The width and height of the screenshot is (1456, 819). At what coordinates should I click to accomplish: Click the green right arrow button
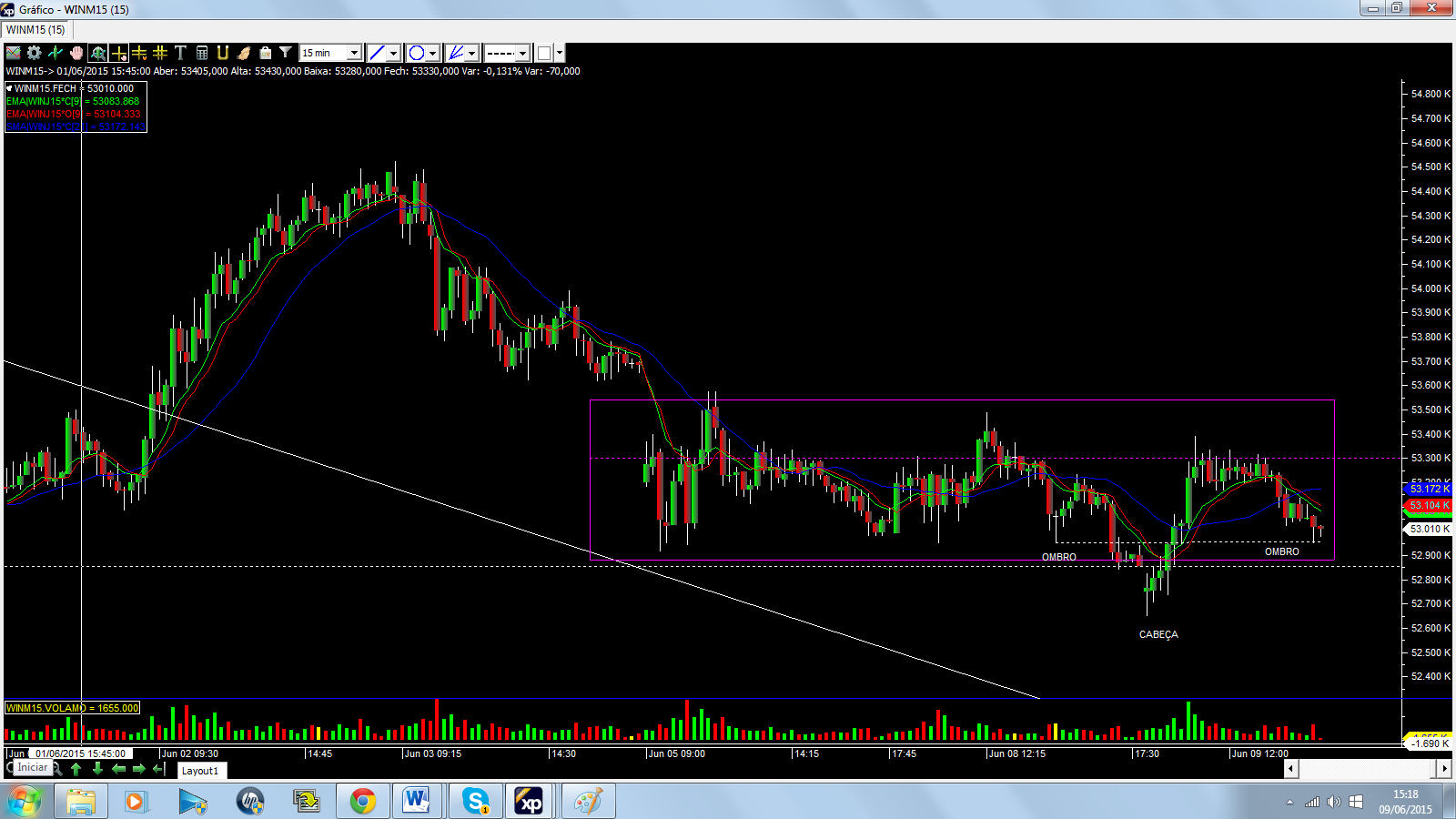point(139,769)
